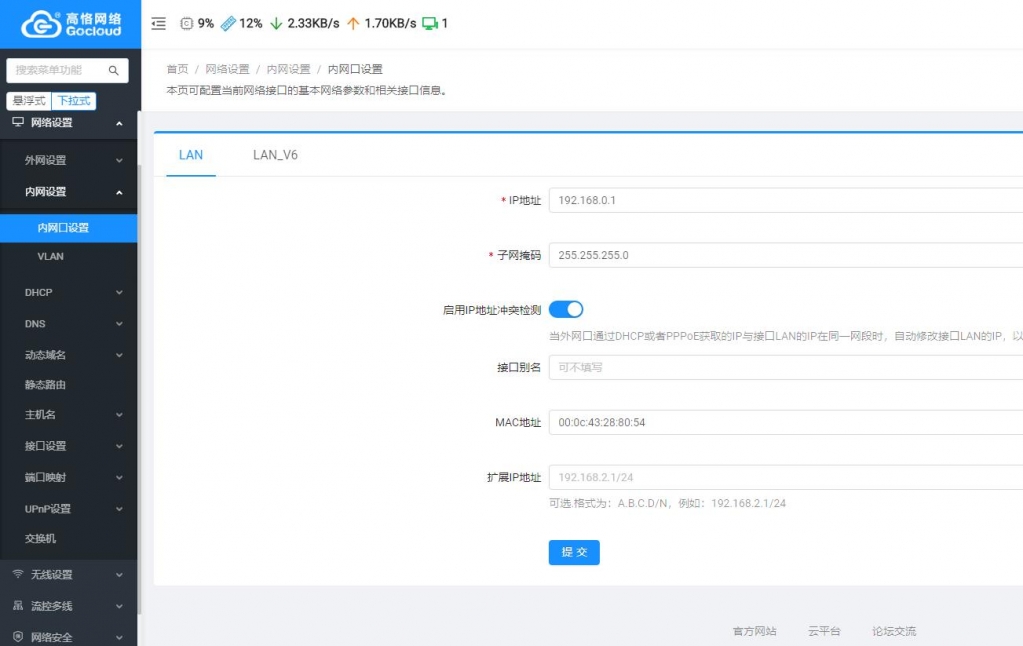This screenshot has height=646, width=1023.
Task: Collapse sidebar with the menu fold icon
Action: tap(158, 23)
